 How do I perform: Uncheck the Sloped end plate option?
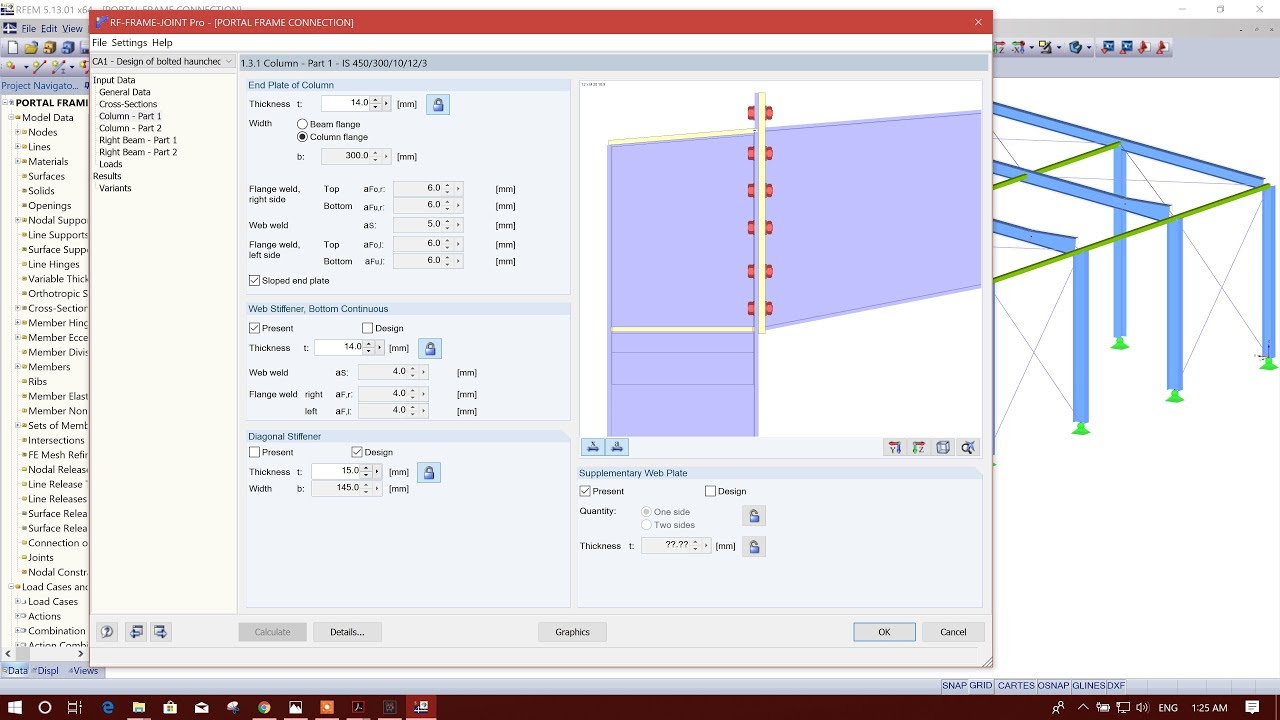[x=254, y=280]
